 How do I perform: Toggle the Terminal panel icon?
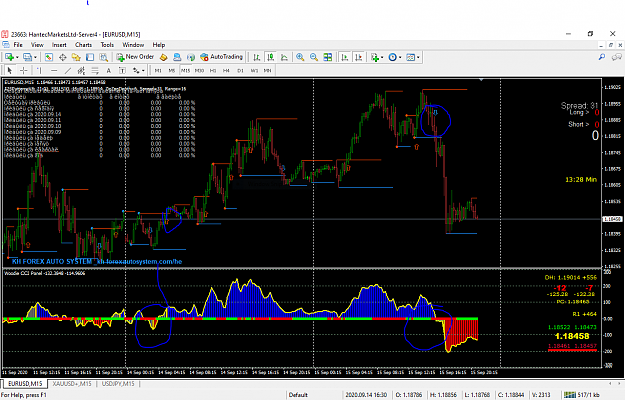pos(90,57)
